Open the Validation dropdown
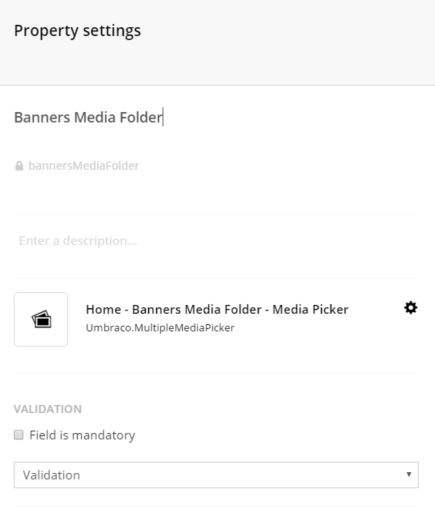 coord(216,475)
